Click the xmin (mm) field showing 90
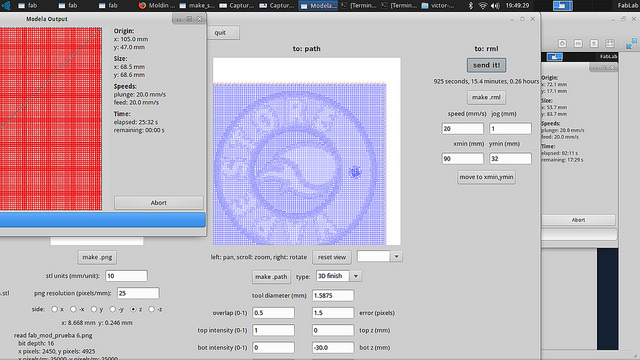 point(462,158)
